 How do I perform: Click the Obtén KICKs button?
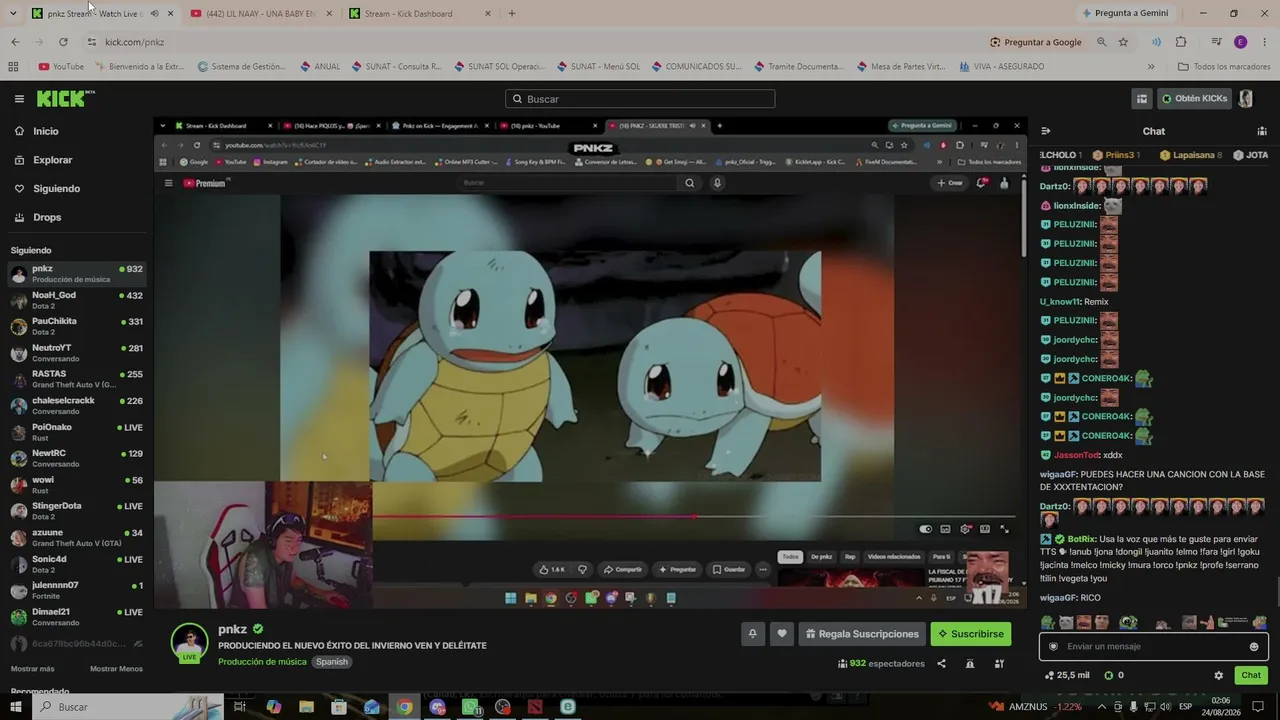1194,99
